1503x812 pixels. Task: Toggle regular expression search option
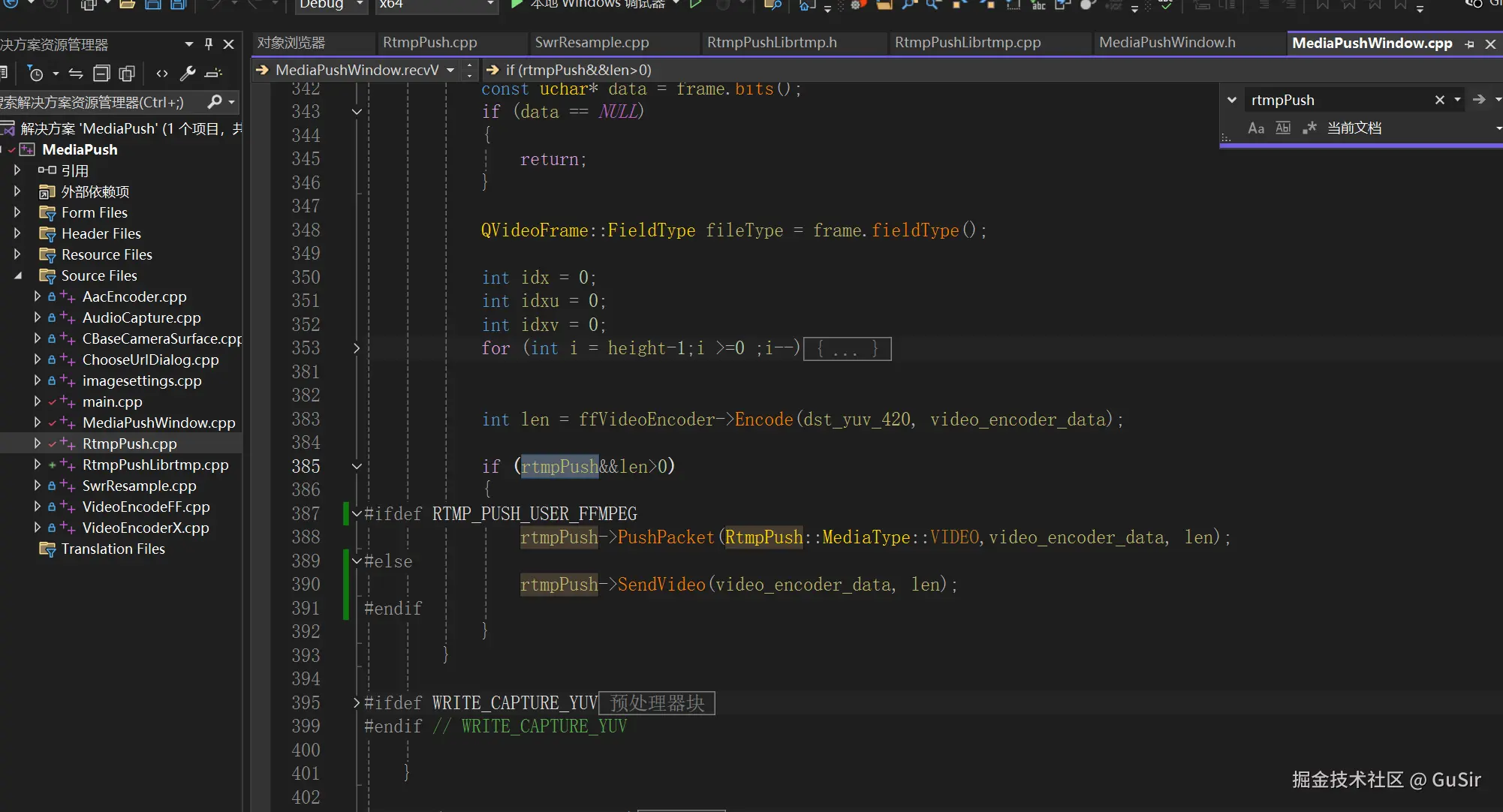[1309, 128]
